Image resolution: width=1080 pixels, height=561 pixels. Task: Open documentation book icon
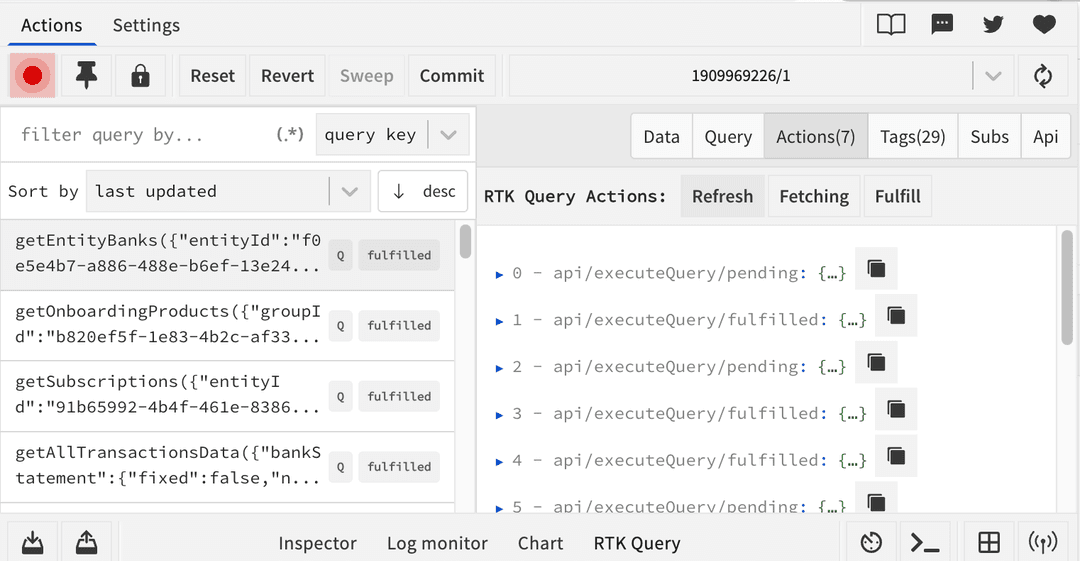click(891, 25)
